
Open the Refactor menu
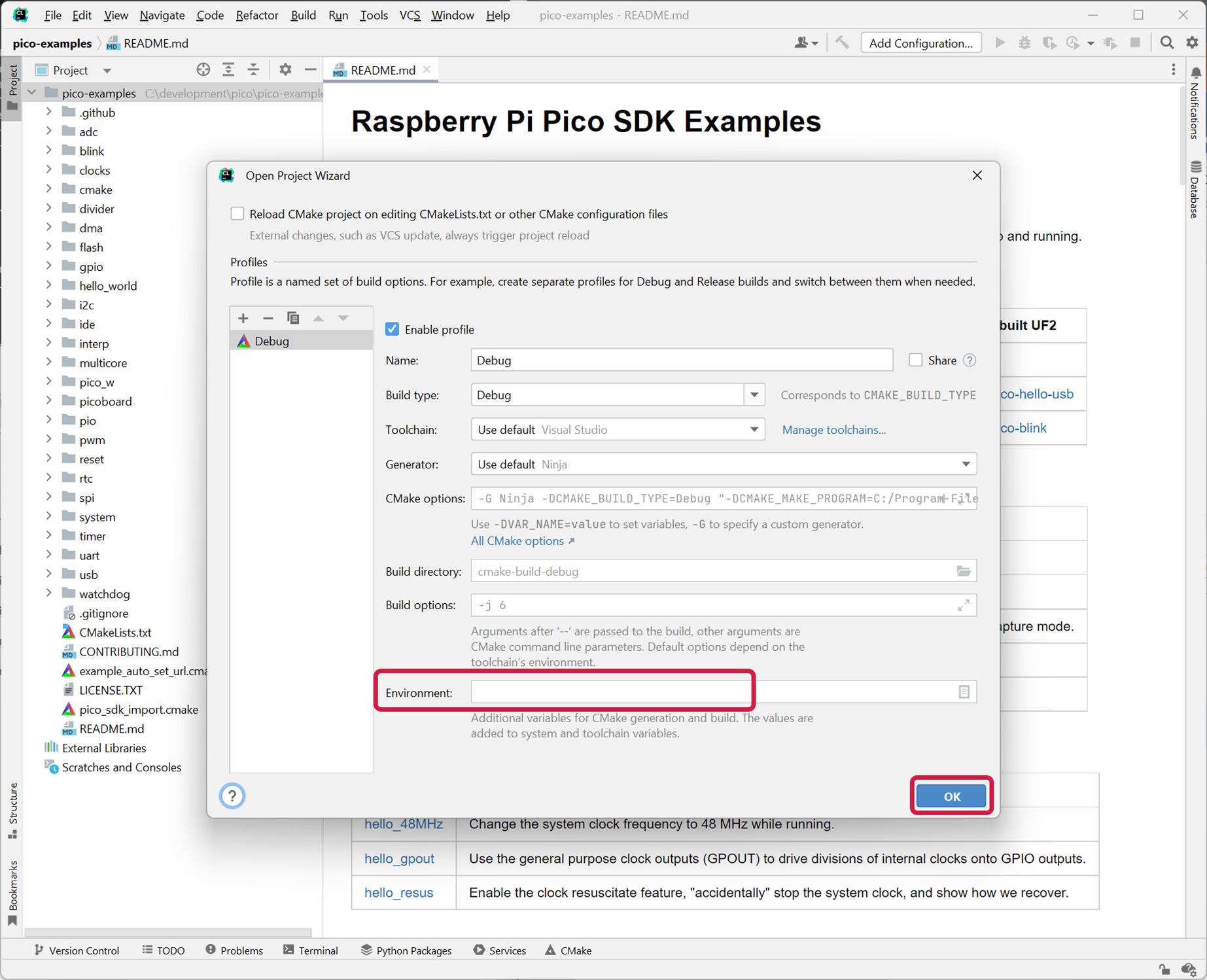(x=257, y=15)
